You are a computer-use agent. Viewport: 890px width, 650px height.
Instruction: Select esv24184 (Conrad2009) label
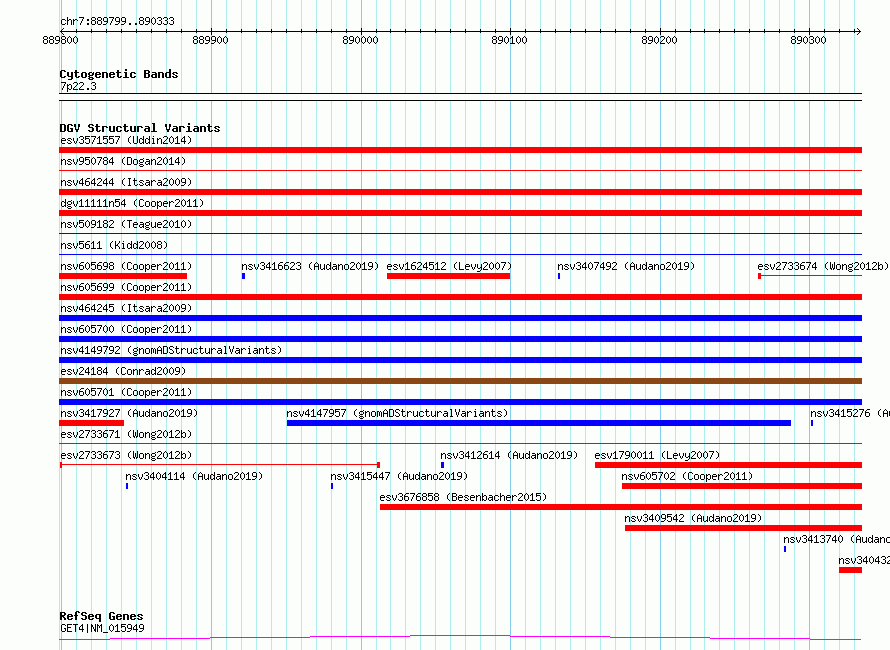point(123,371)
